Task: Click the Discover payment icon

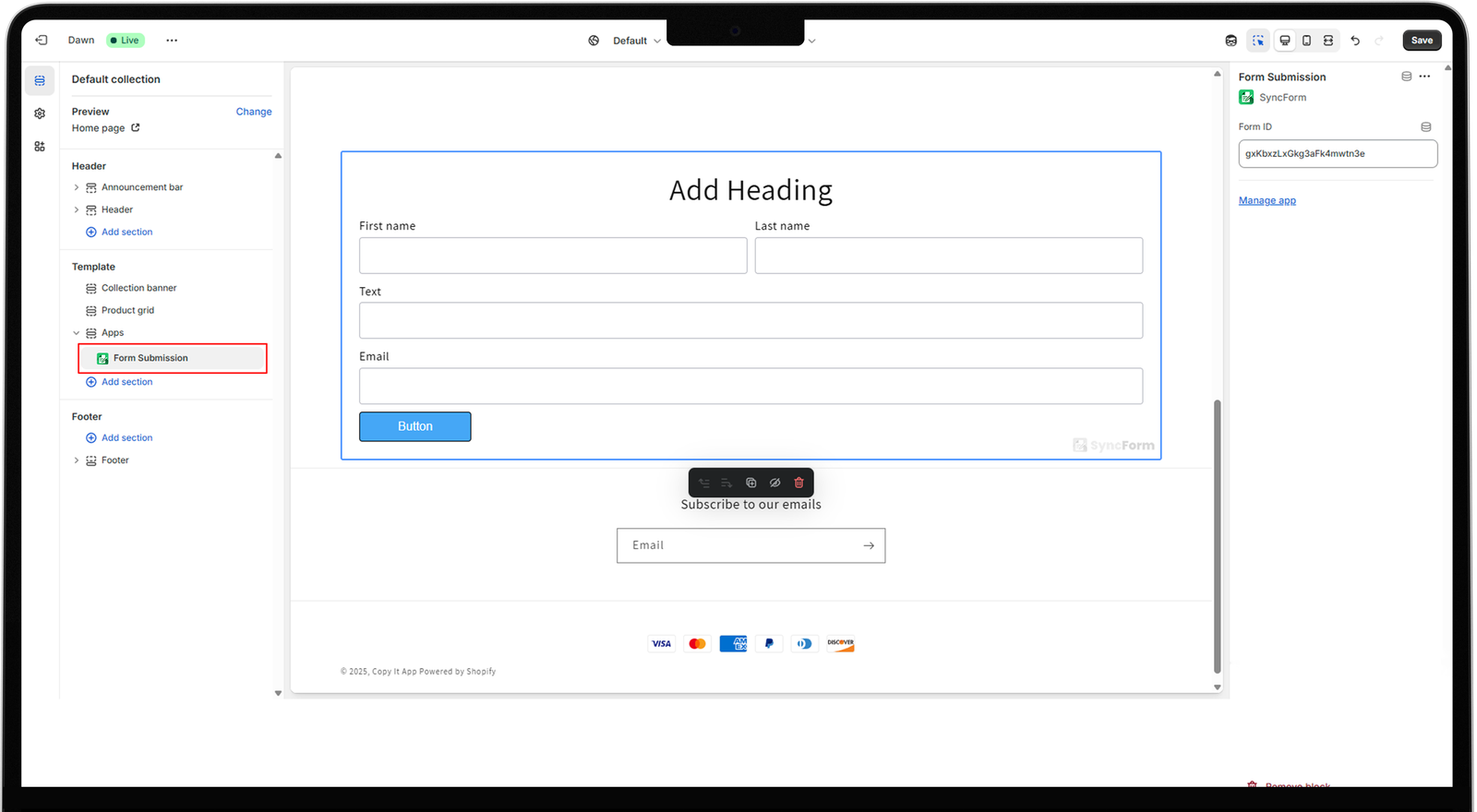Action: [841, 644]
